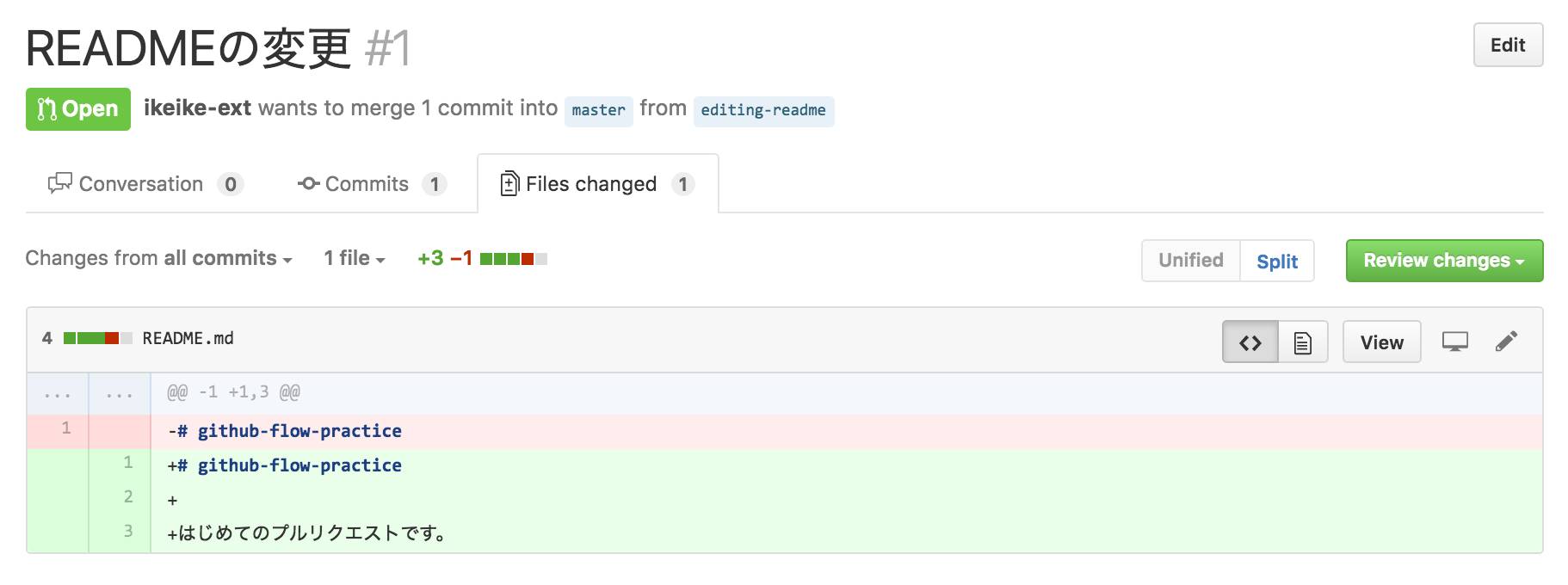Click the editing-readme branch label
Viewport: 1568px width, 585px height.
(763, 110)
